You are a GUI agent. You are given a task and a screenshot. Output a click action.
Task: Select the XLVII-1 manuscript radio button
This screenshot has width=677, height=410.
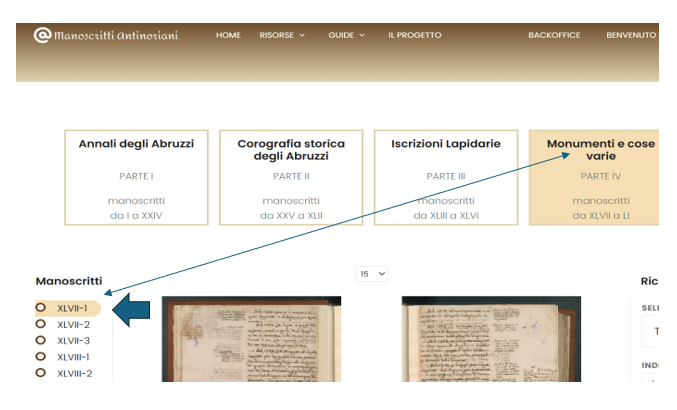coord(41,308)
